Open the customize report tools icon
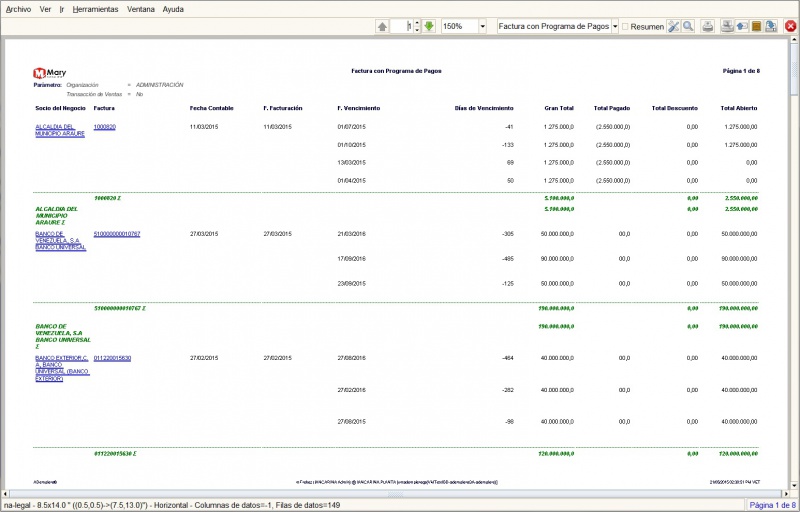 [673, 27]
